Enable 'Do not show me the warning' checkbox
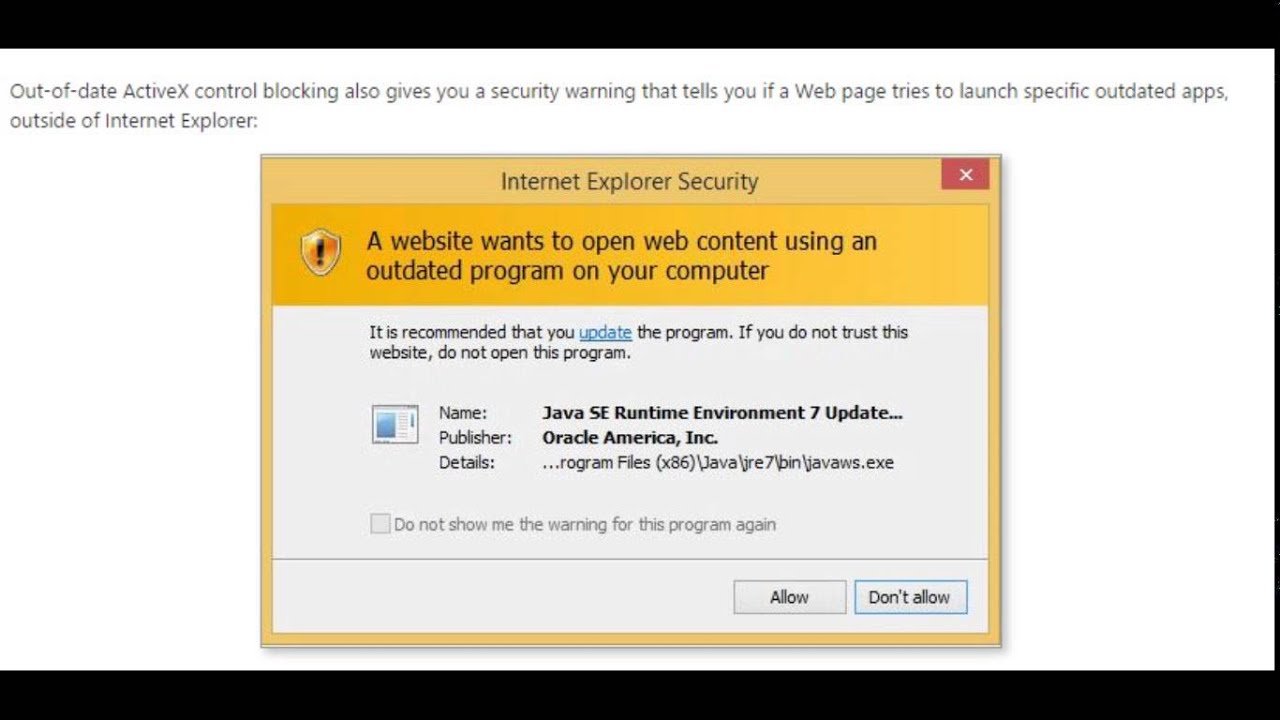 380,524
